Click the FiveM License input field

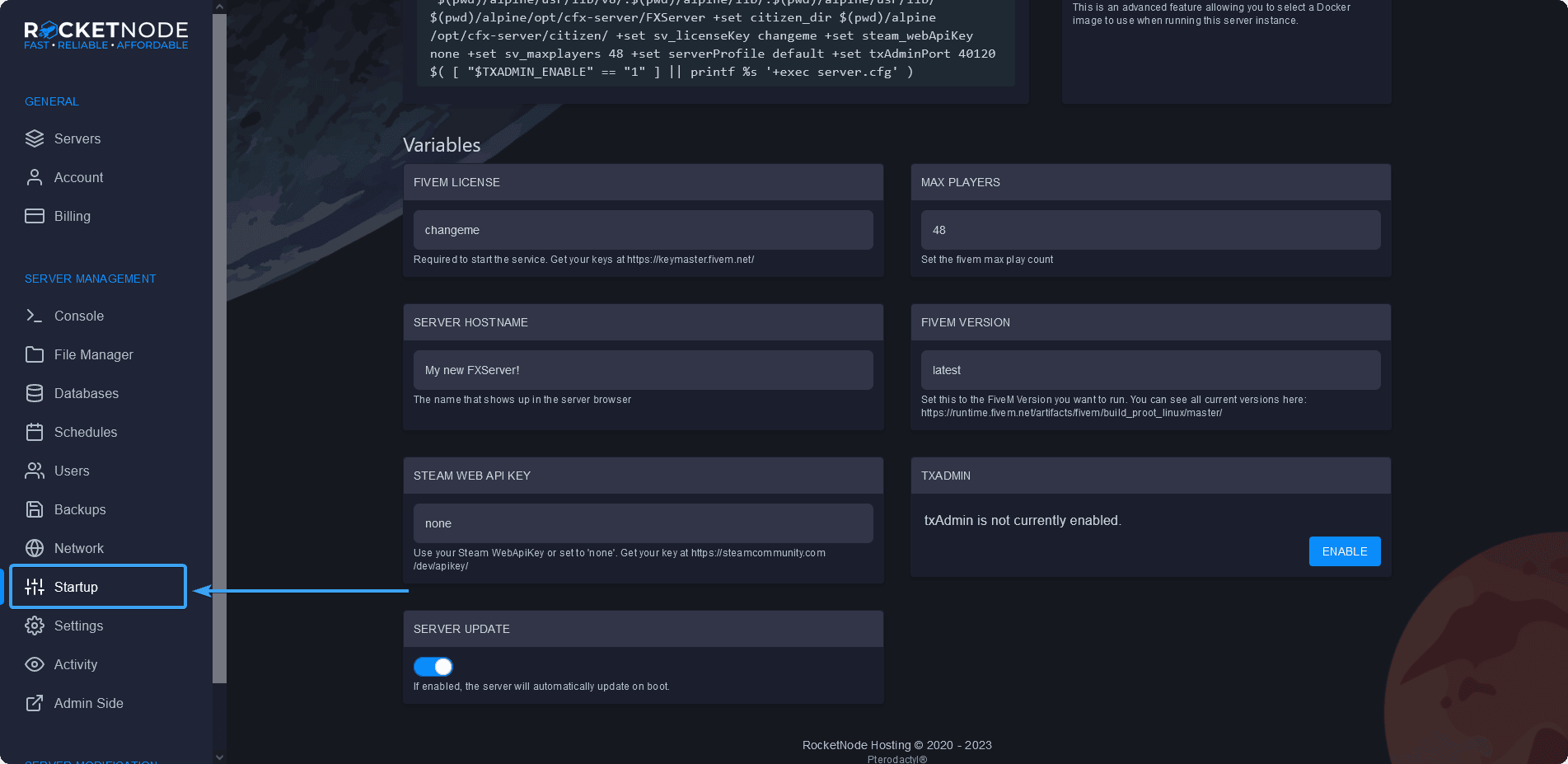pos(643,230)
